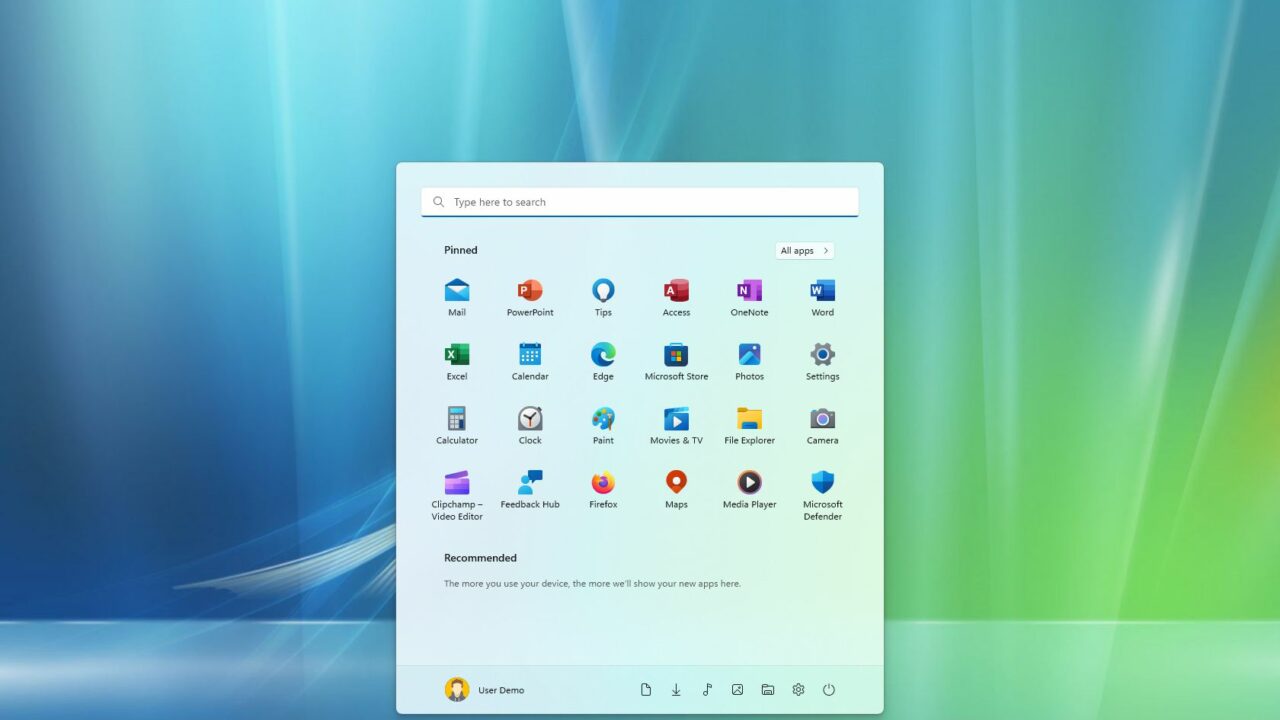Open File Explorer from pinned apps
This screenshot has height=720, width=1280.
click(749, 426)
